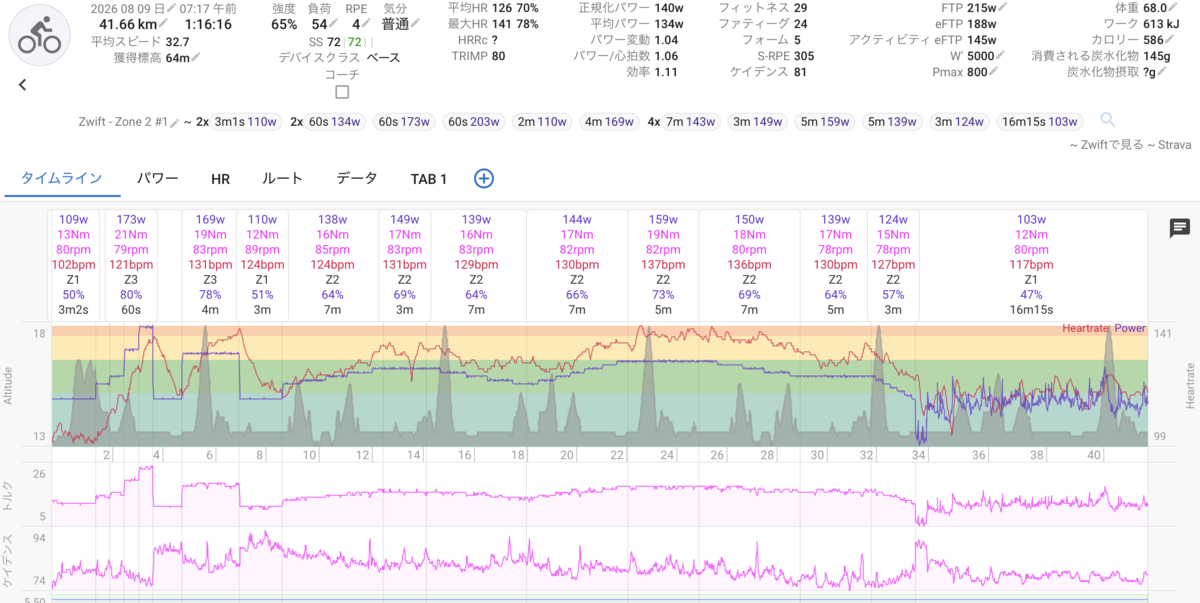Select the 3m 124w interval chip
The width and height of the screenshot is (1200, 603).
click(x=959, y=122)
